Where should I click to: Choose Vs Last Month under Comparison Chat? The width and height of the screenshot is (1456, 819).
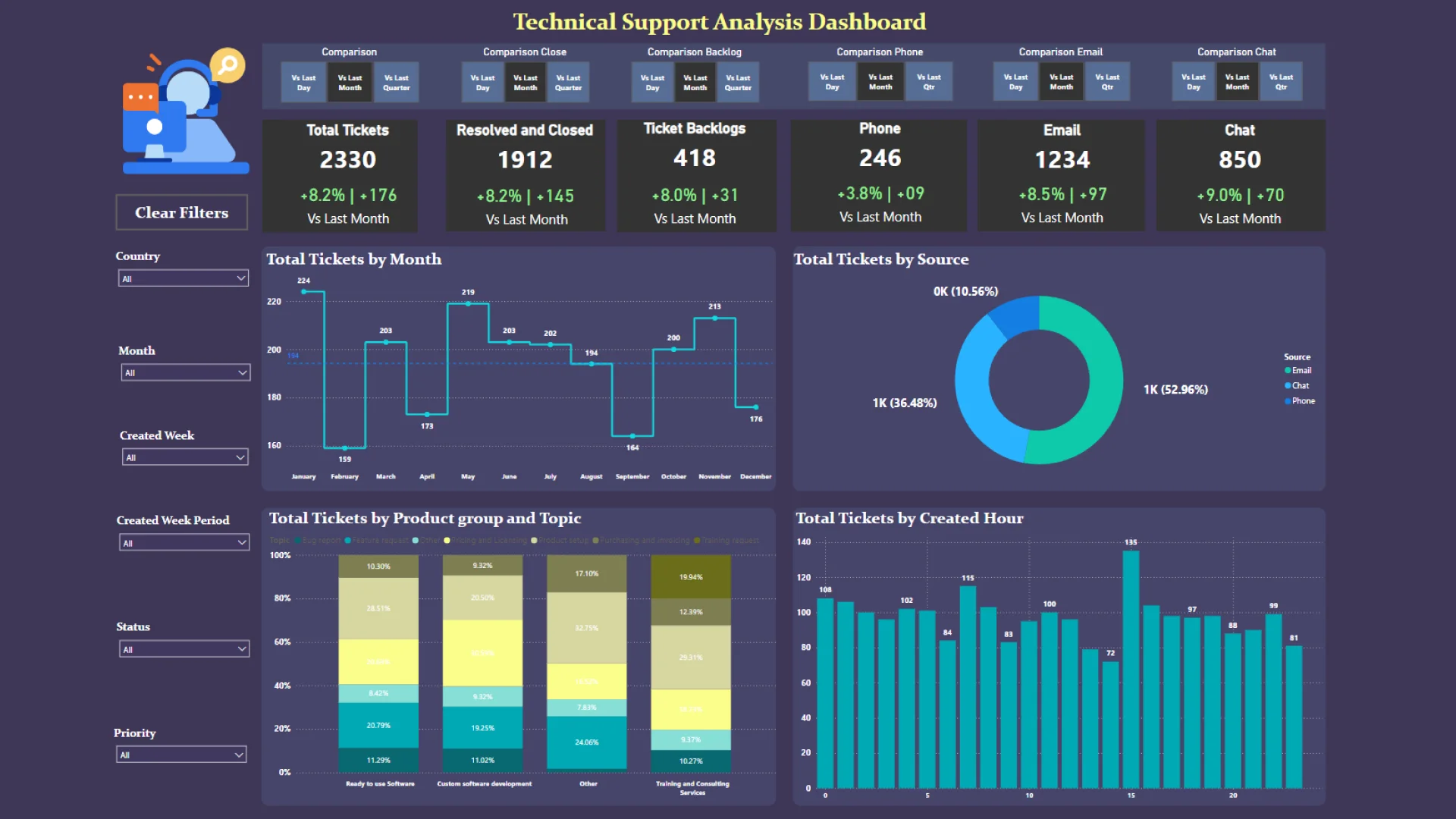1237,82
